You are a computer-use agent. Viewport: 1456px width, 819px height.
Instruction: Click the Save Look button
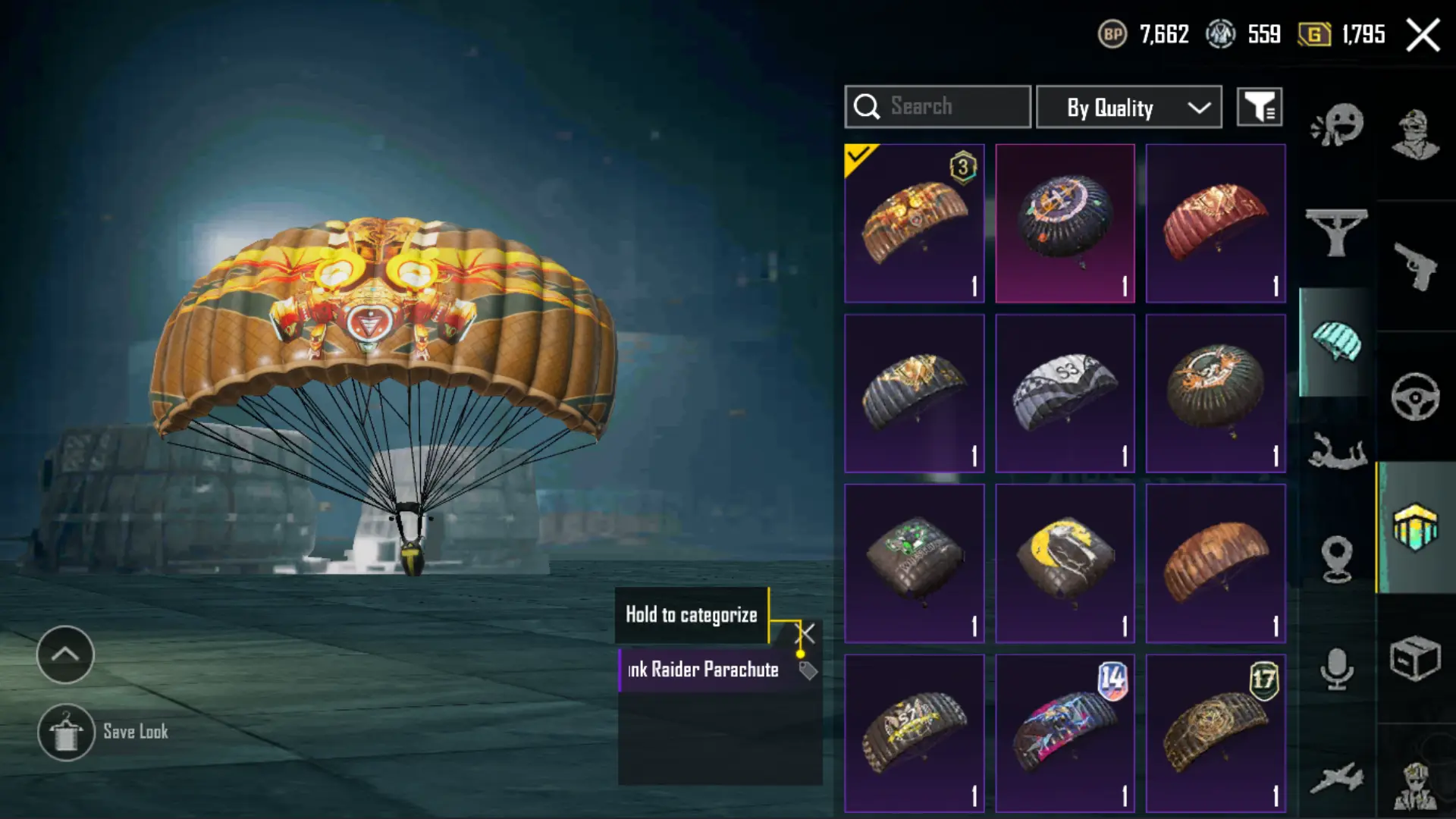tap(104, 732)
